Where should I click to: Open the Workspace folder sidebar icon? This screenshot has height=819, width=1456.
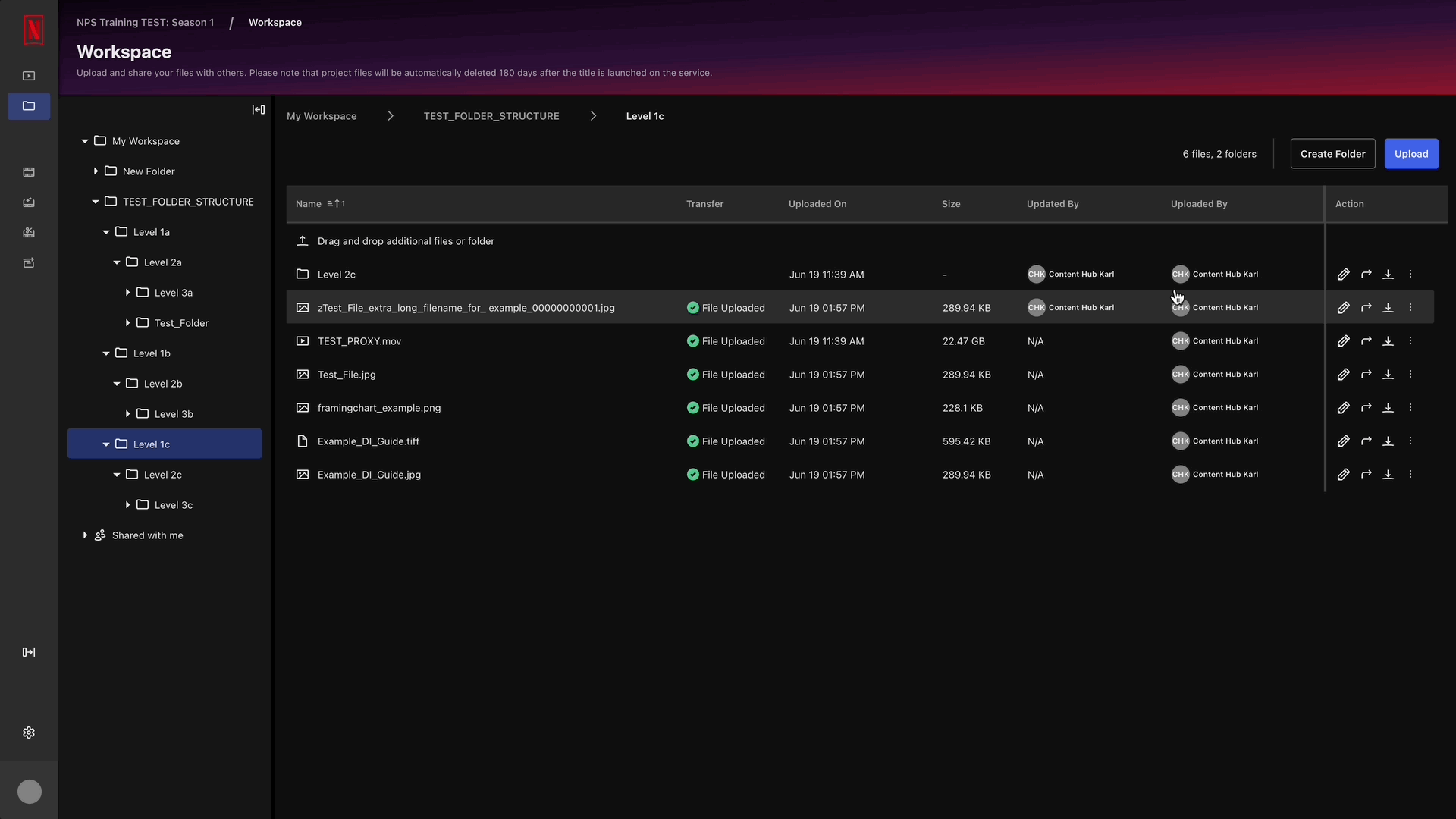[29, 106]
